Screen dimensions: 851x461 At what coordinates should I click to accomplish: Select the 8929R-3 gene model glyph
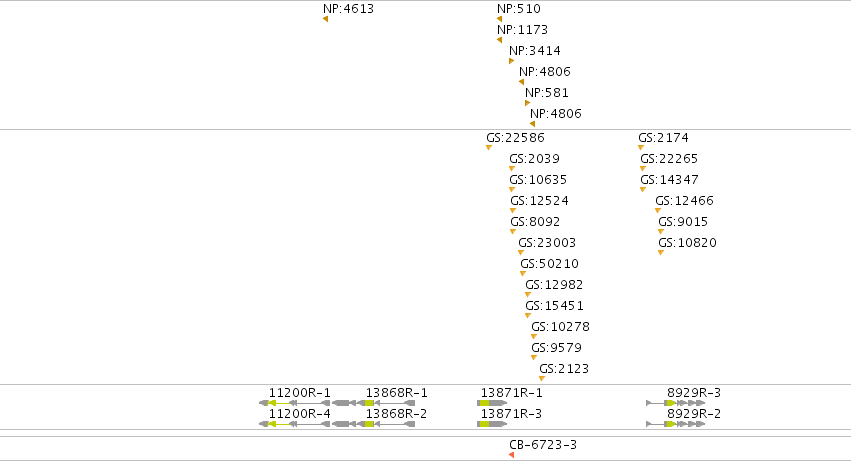[676, 403]
